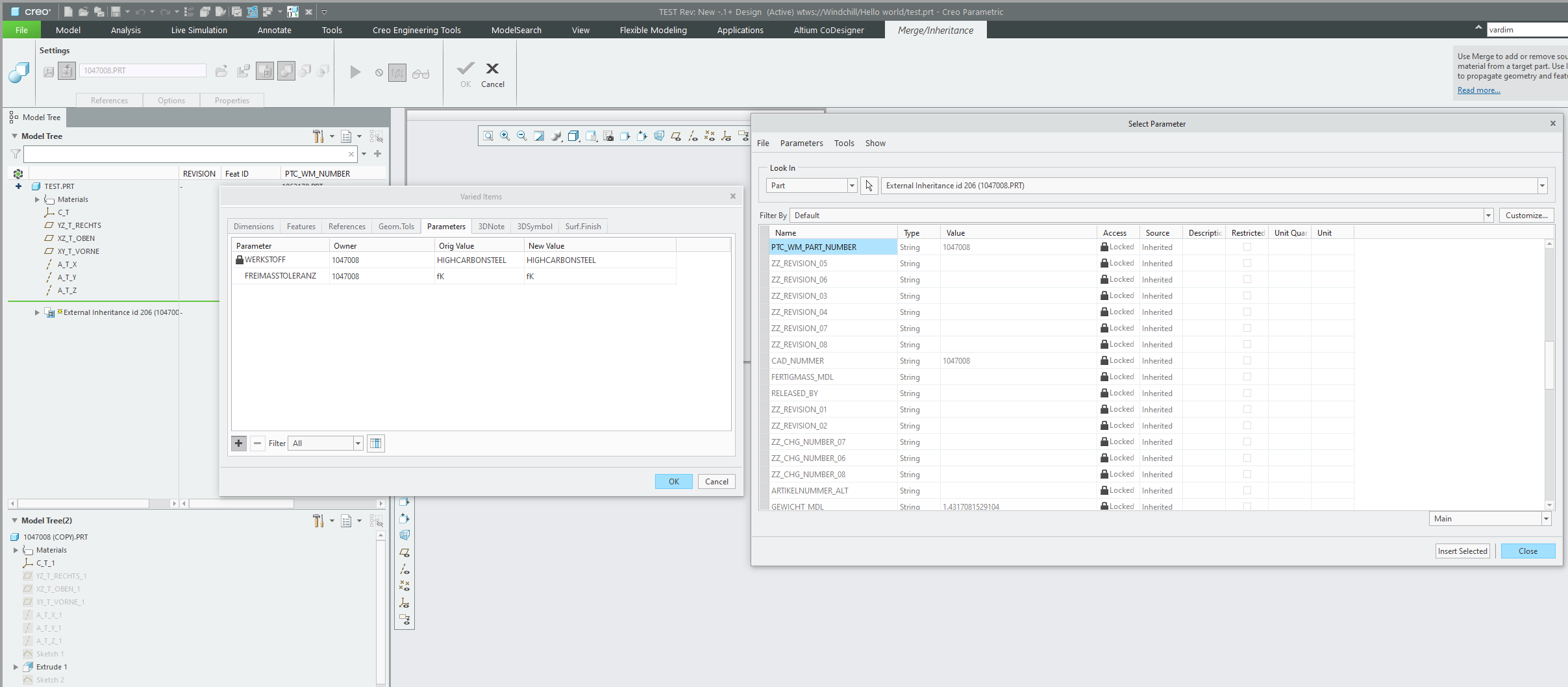Open the Filter By Default dropdown
This screenshot has height=687, width=1568.
[x=1487, y=215]
